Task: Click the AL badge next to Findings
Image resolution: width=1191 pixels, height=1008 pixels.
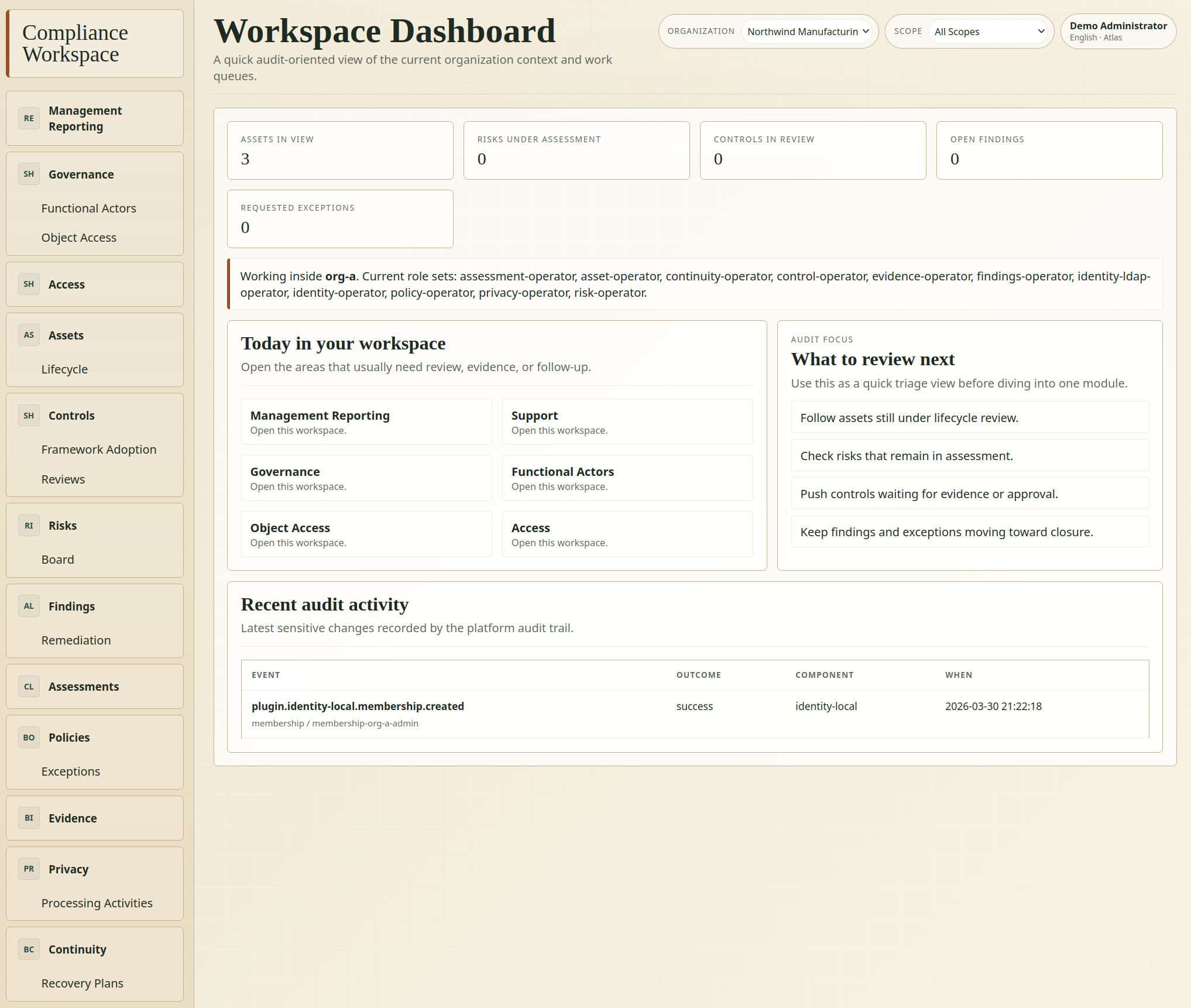Action: click(29, 606)
